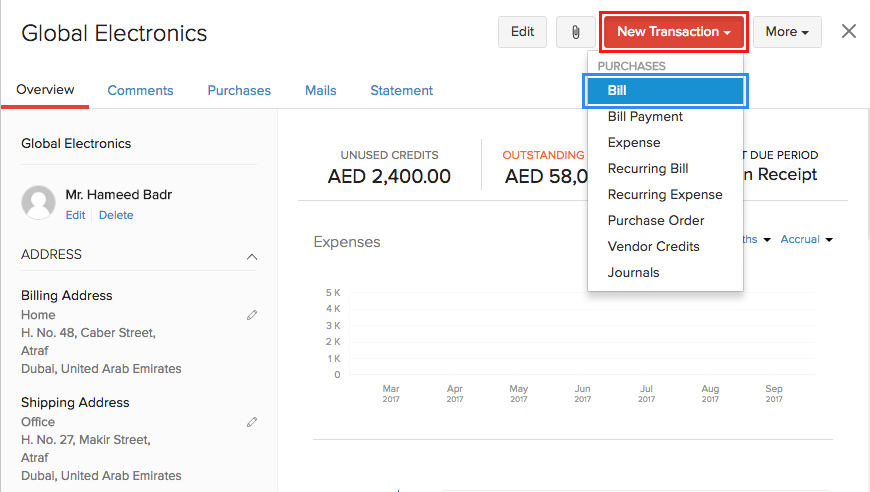870x492 pixels.
Task: Switch to the Comments tab
Action: pos(140,91)
